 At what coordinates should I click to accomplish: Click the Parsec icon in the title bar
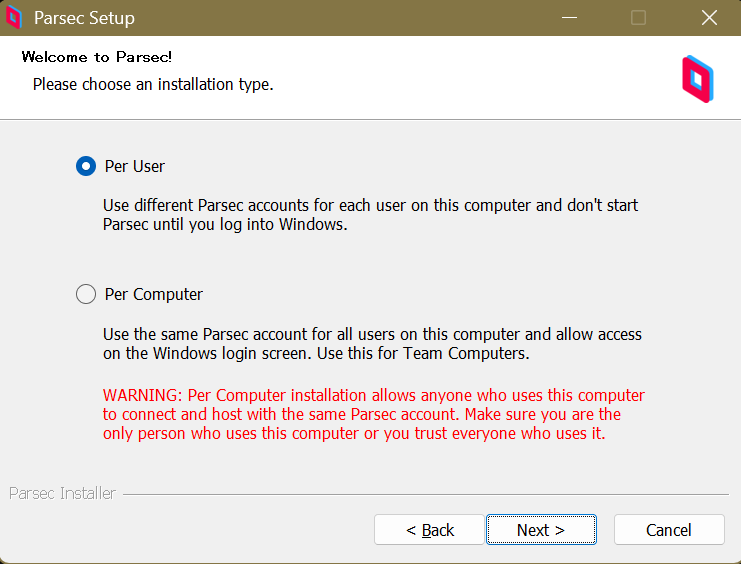point(14,18)
